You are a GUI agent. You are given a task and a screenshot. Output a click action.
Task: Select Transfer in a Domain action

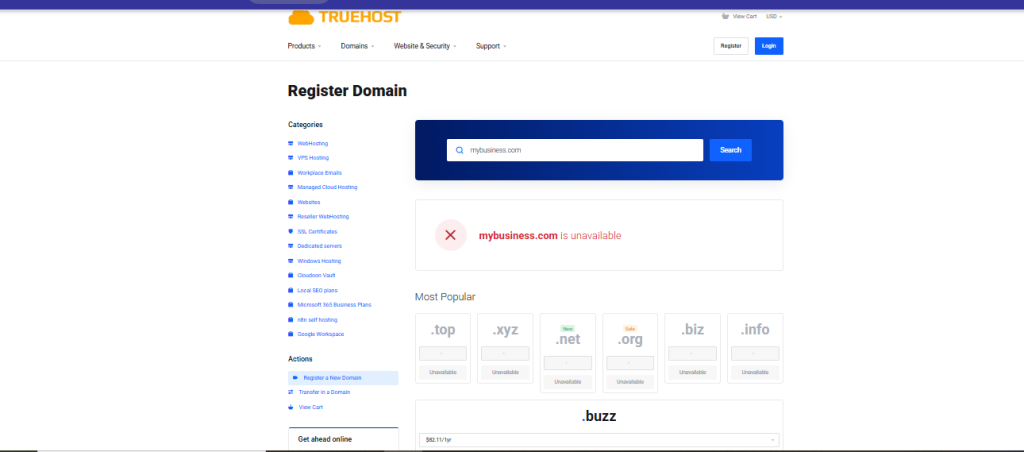pos(324,393)
